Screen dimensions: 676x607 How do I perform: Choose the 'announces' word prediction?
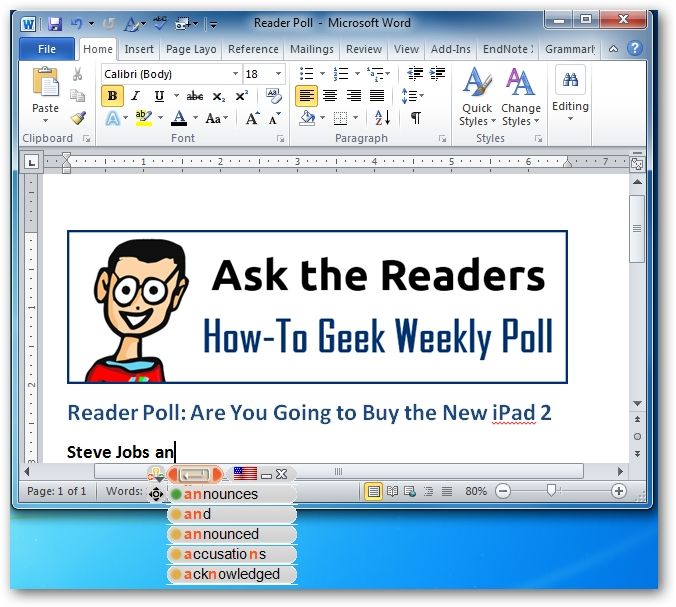(x=232, y=494)
